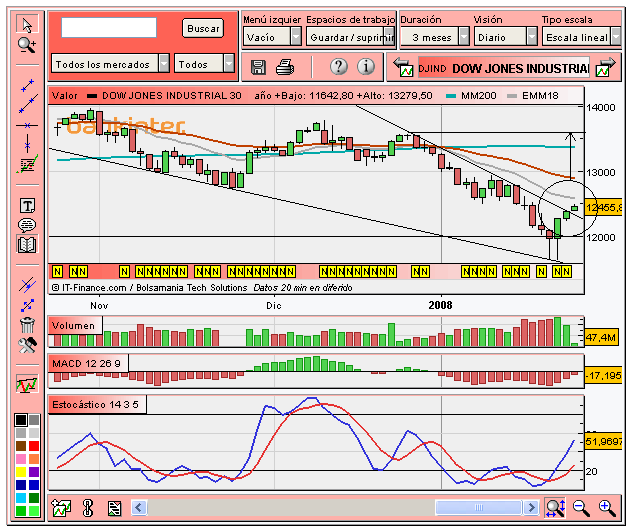Click the search text field
This screenshot has width=630, height=529.
coord(109,27)
